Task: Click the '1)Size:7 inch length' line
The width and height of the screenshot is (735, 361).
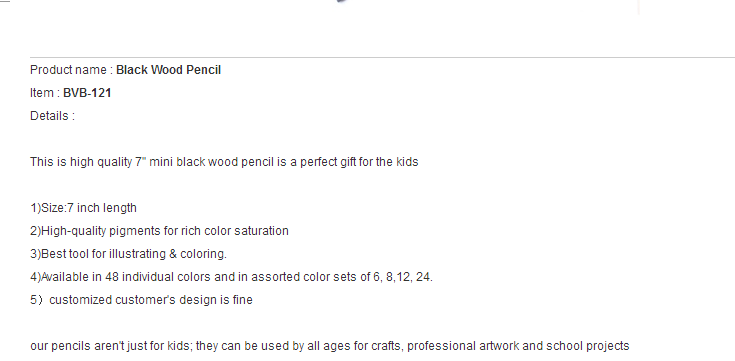Action: (x=83, y=208)
